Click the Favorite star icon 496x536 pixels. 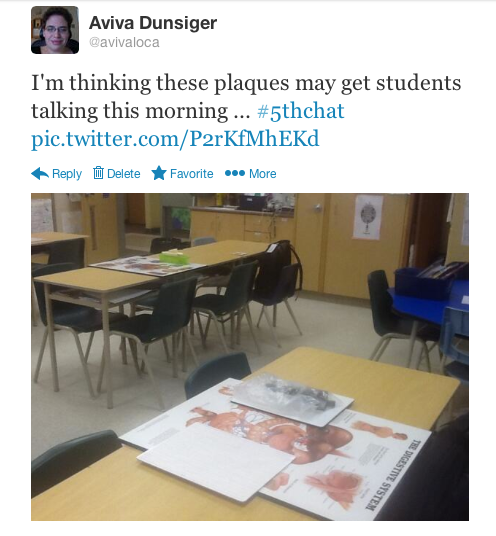[159, 173]
